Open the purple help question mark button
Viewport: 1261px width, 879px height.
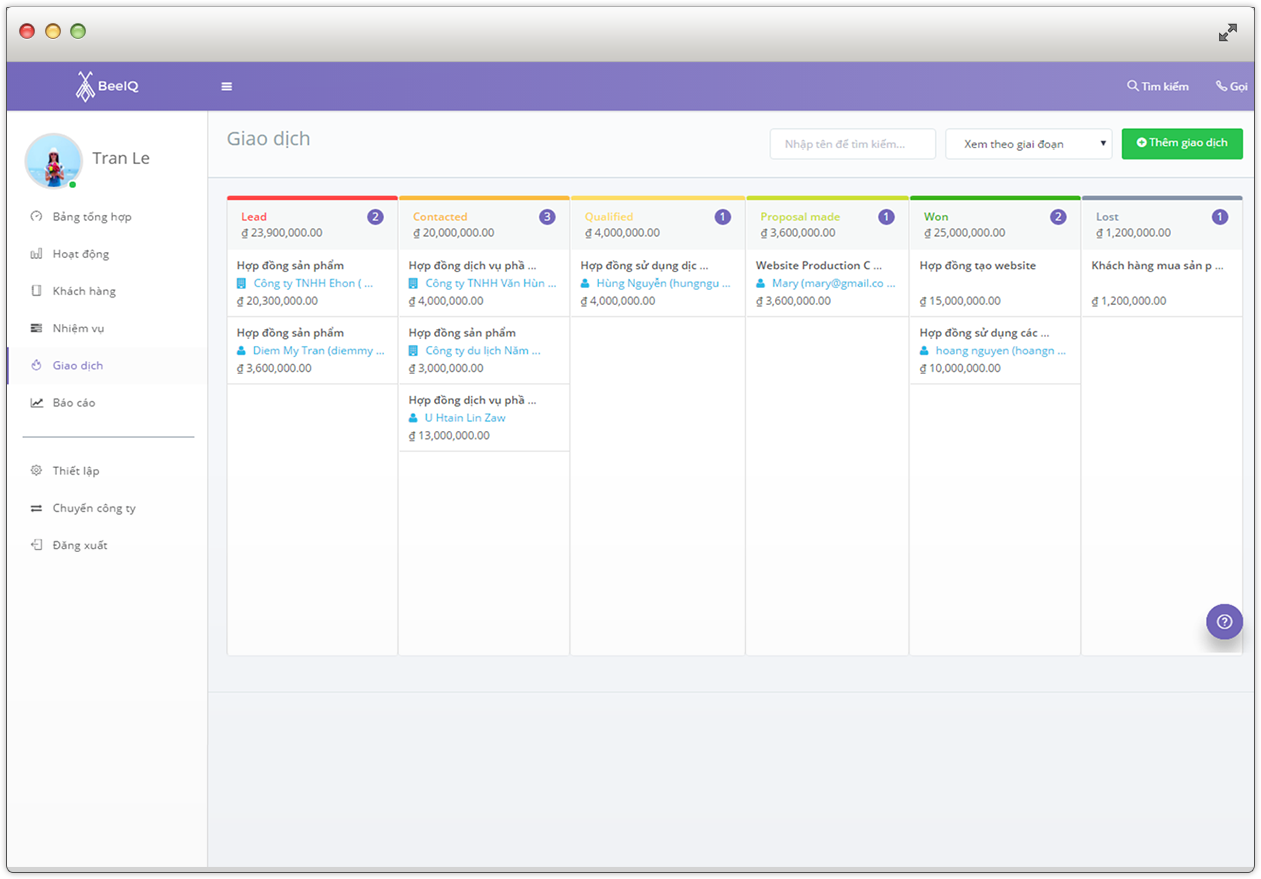pos(1224,621)
